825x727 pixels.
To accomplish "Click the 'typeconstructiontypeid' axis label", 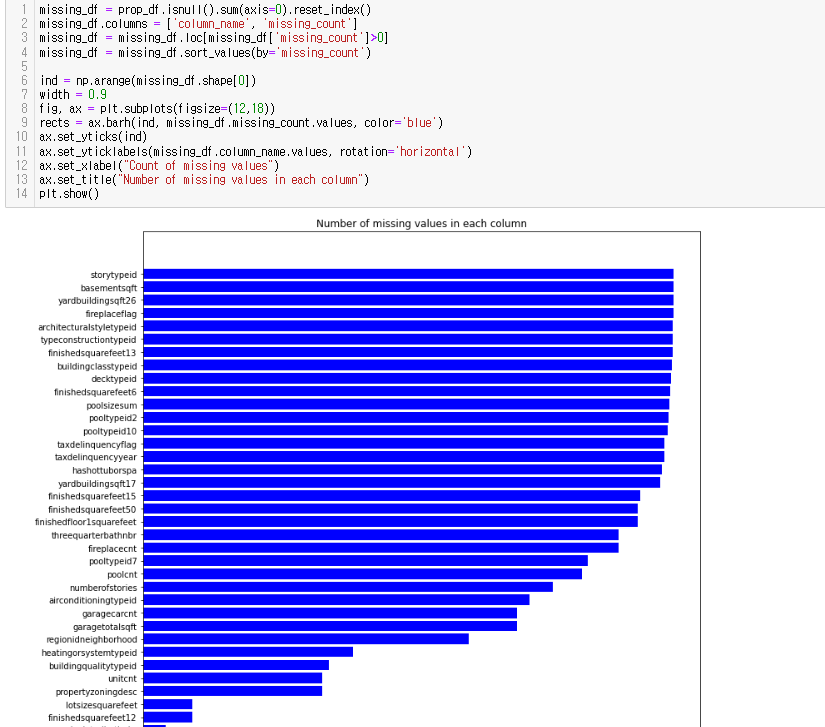I will [x=88, y=340].
